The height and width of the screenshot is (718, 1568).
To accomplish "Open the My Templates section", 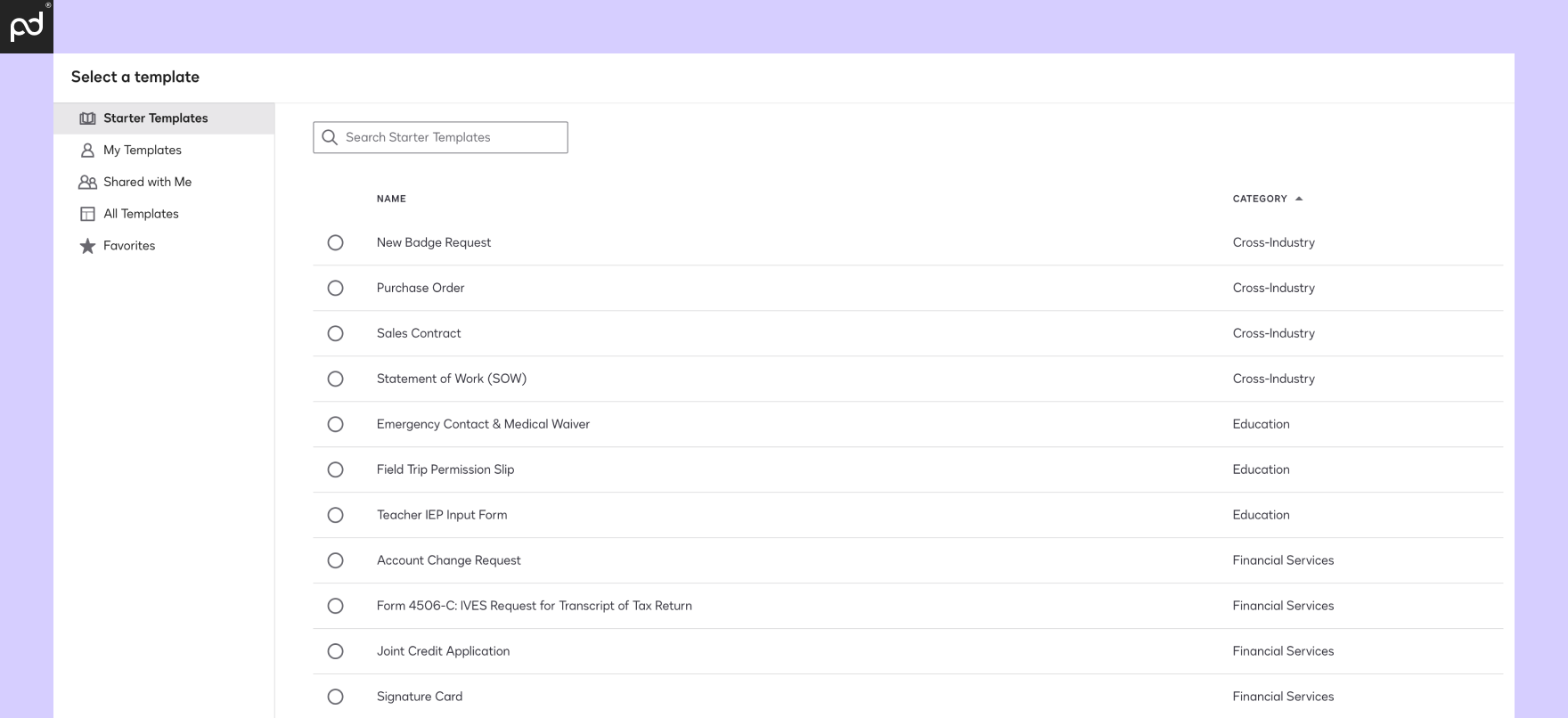I will 164,151.
